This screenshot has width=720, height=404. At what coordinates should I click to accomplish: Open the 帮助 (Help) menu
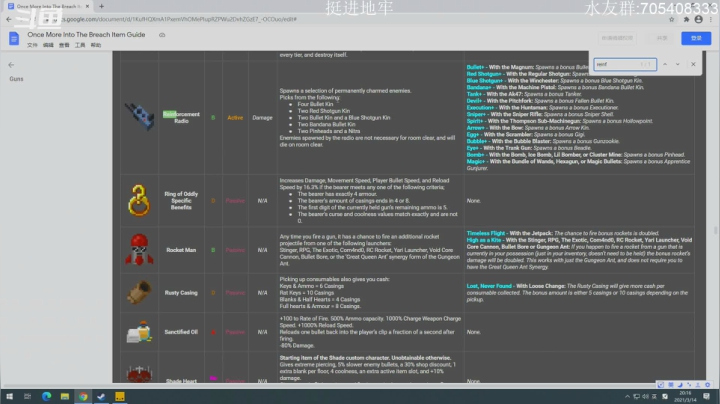click(x=96, y=45)
